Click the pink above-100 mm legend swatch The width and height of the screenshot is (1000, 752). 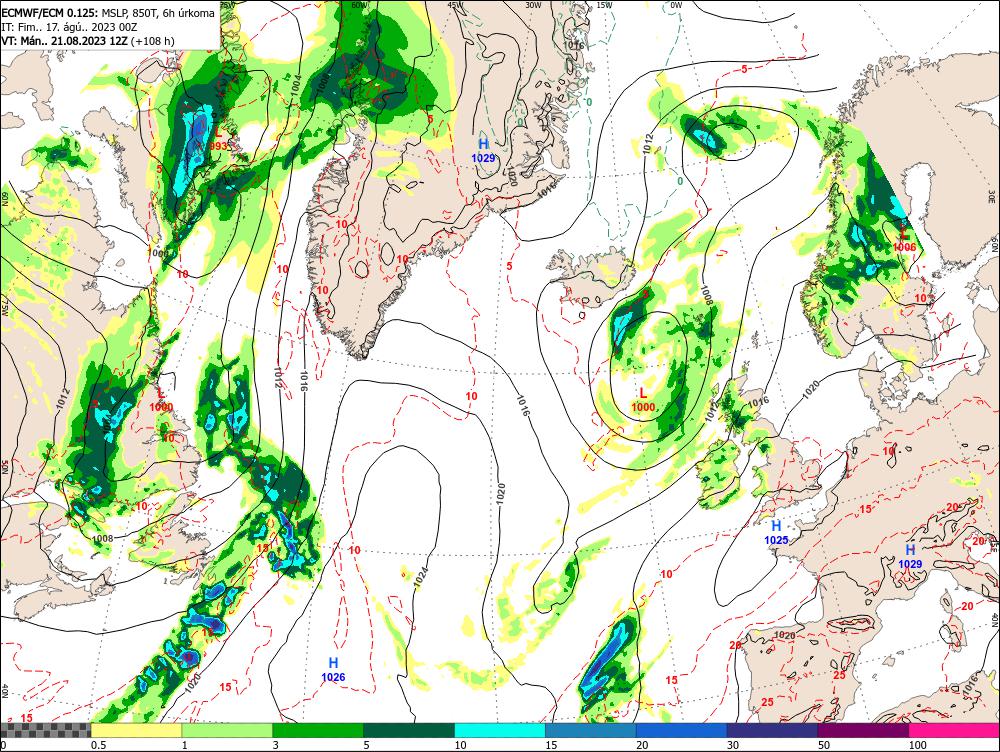[954, 730]
